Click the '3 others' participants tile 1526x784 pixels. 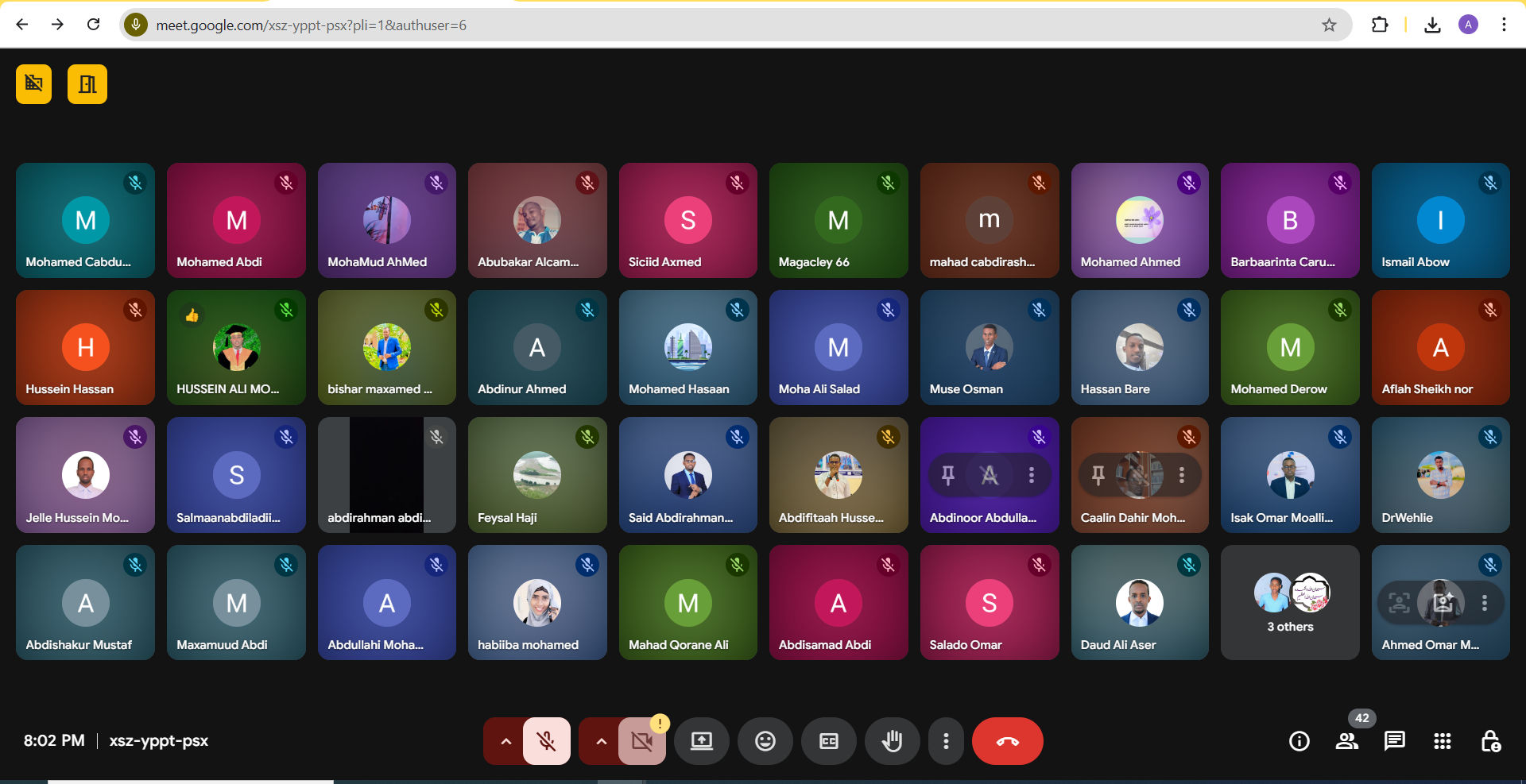point(1289,602)
